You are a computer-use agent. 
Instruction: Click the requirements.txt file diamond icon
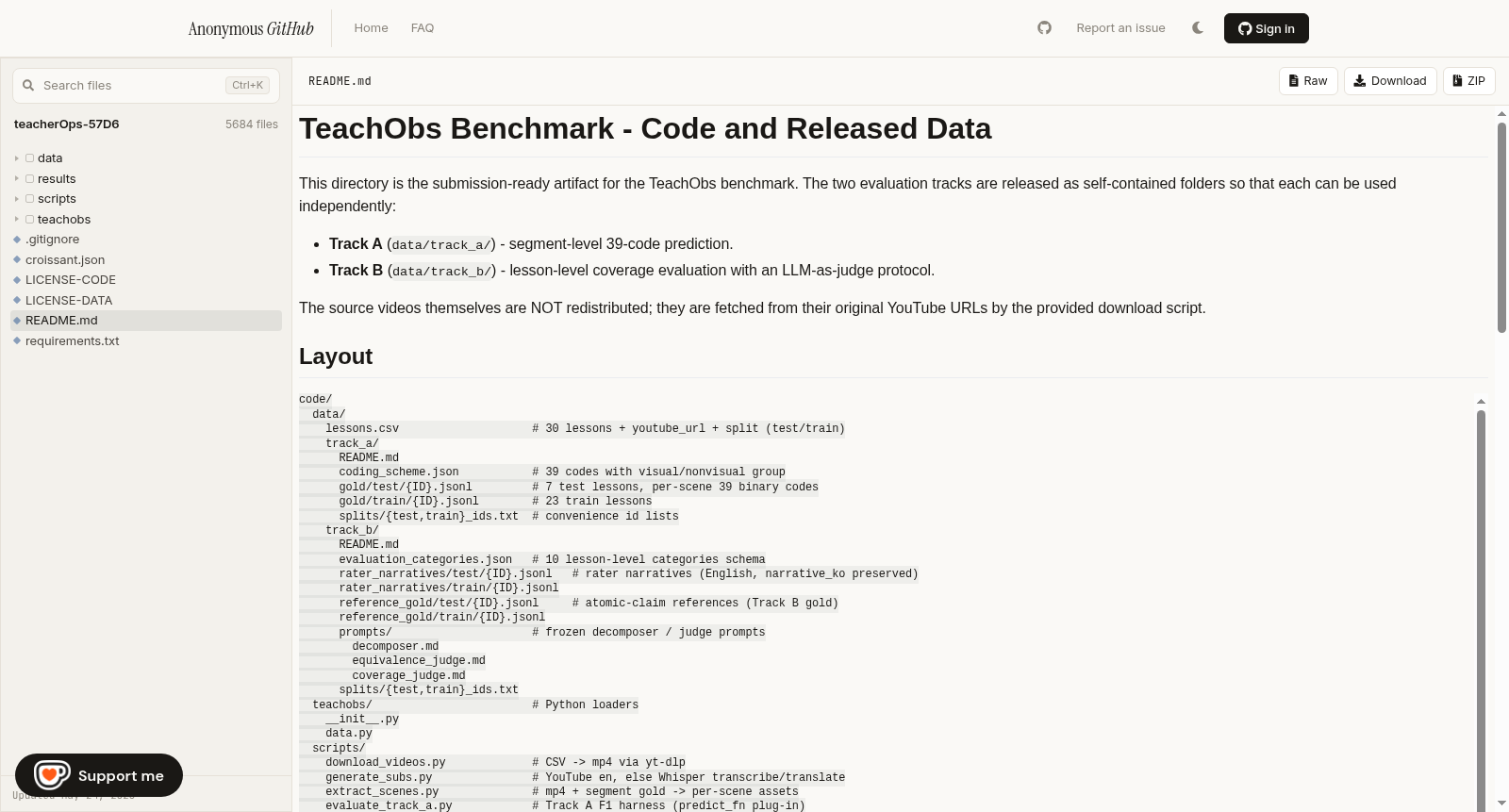[x=17, y=341]
